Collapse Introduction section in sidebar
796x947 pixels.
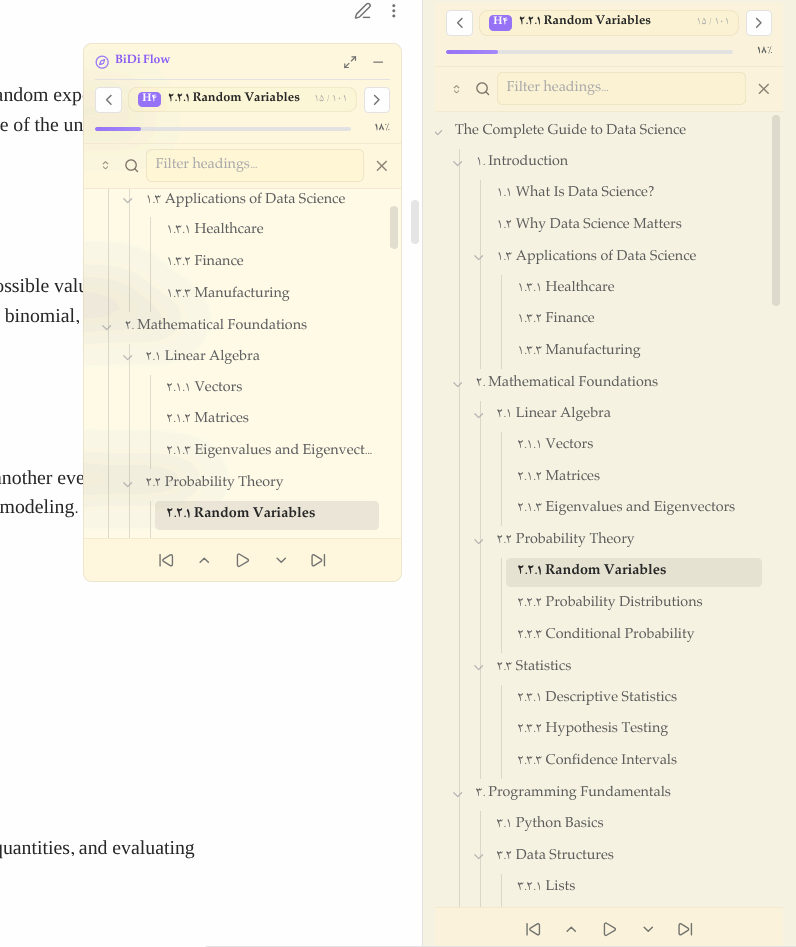click(x=458, y=162)
